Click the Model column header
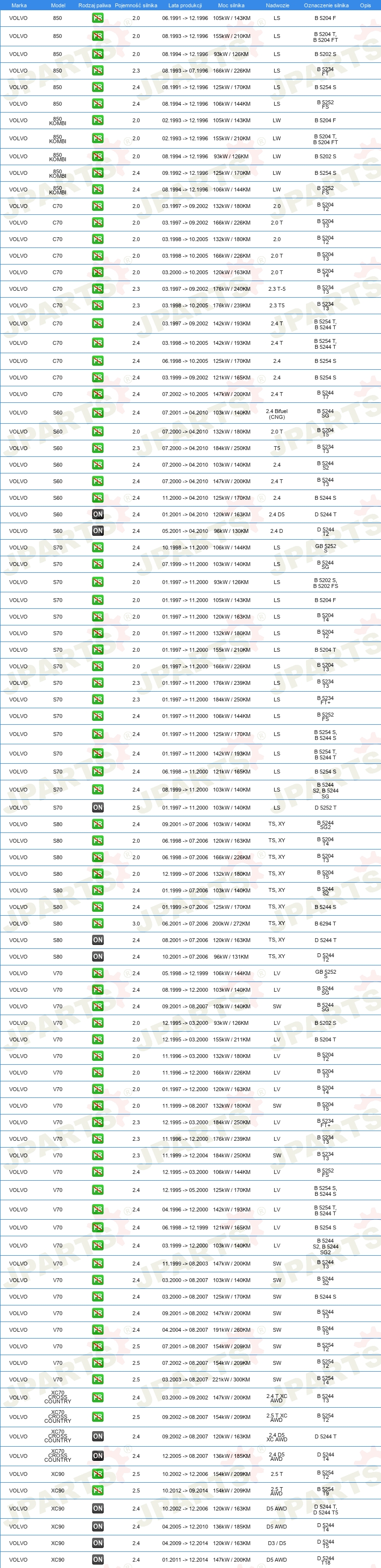Viewport: 381px width, 1568px height. pos(58,5)
